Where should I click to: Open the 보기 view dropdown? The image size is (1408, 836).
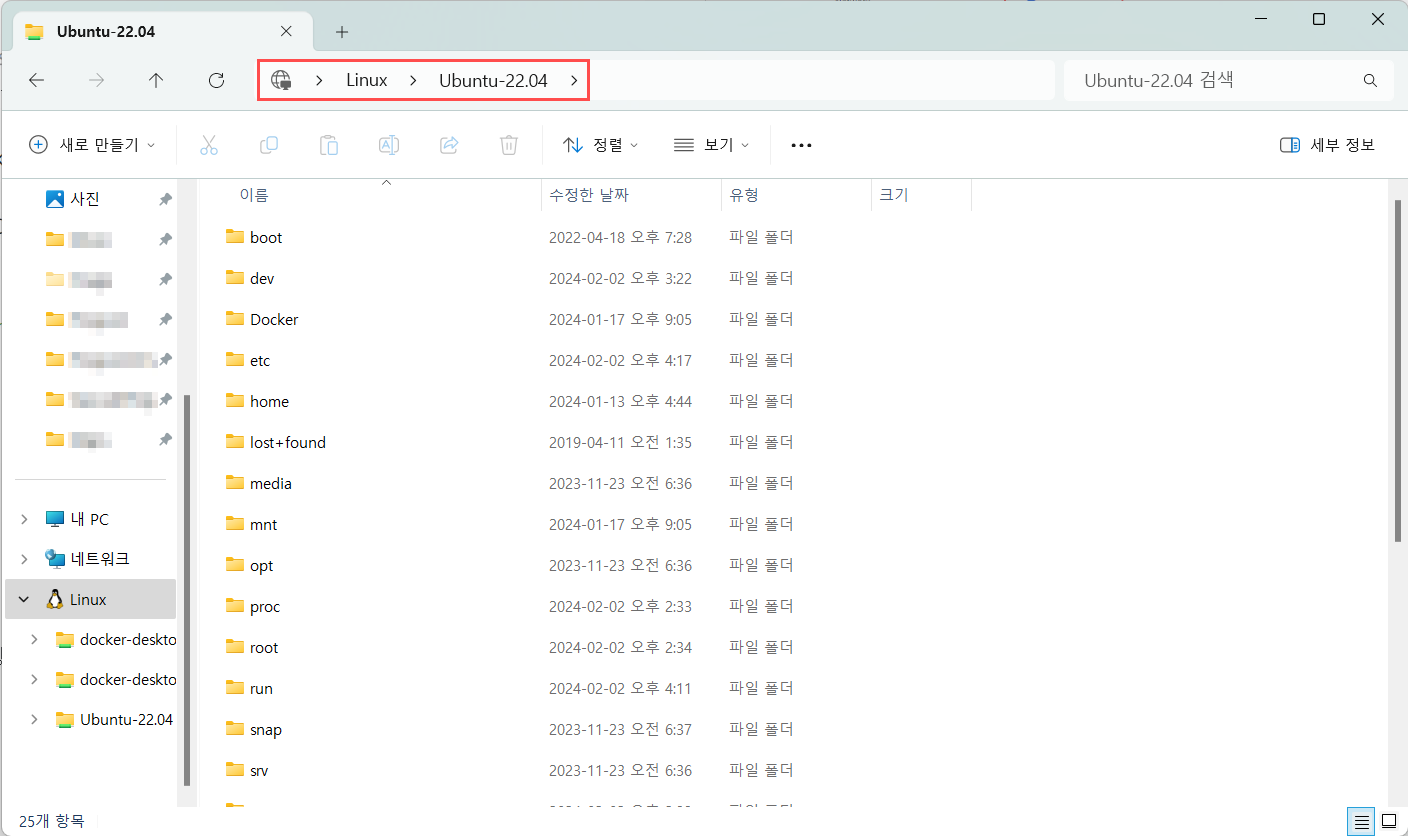(x=711, y=145)
